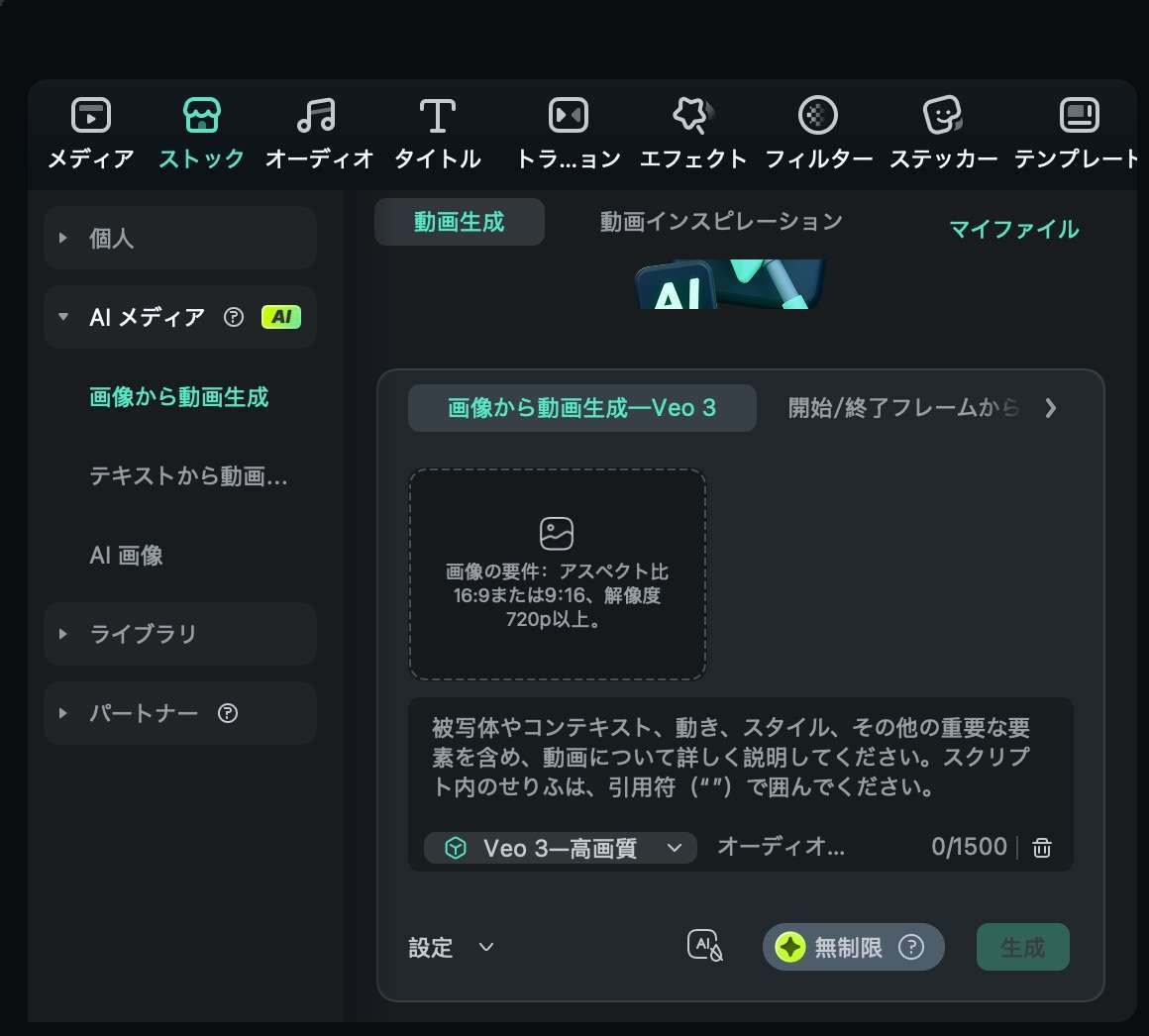Select AI 画像 in sidebar
This screenshot has height=1036, width=1149.
point(126,556)
